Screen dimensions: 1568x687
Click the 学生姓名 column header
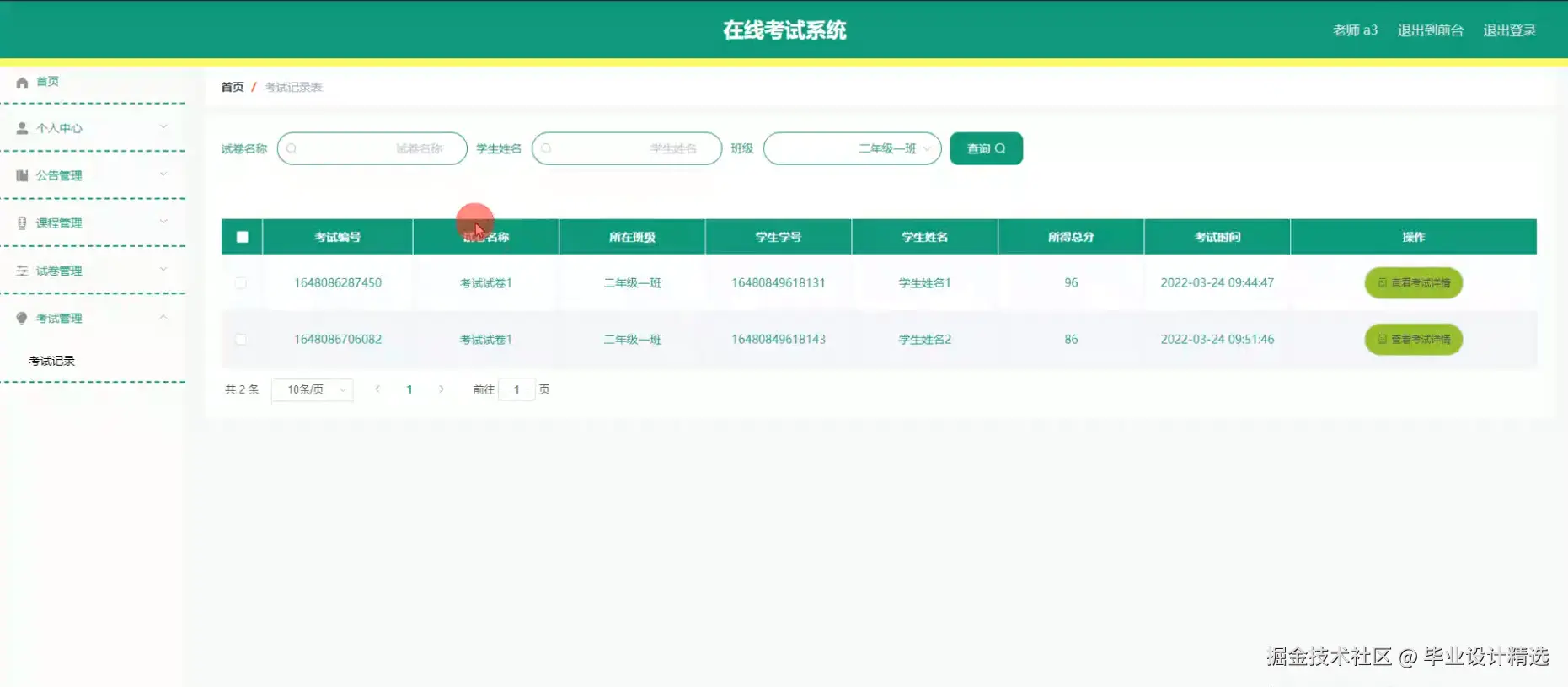925,237
